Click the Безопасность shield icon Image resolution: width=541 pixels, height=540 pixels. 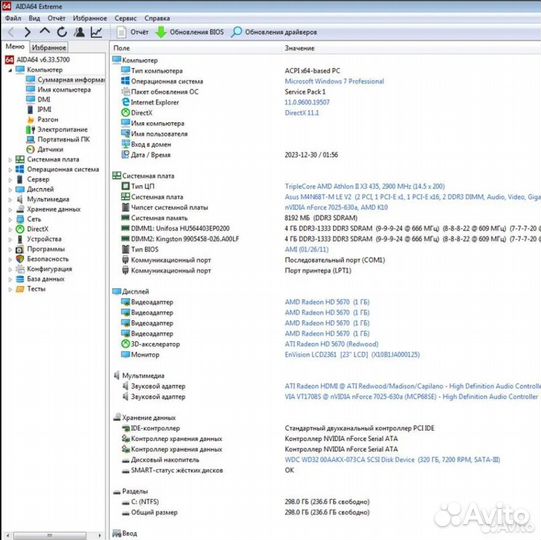click(x=20, y=259)
